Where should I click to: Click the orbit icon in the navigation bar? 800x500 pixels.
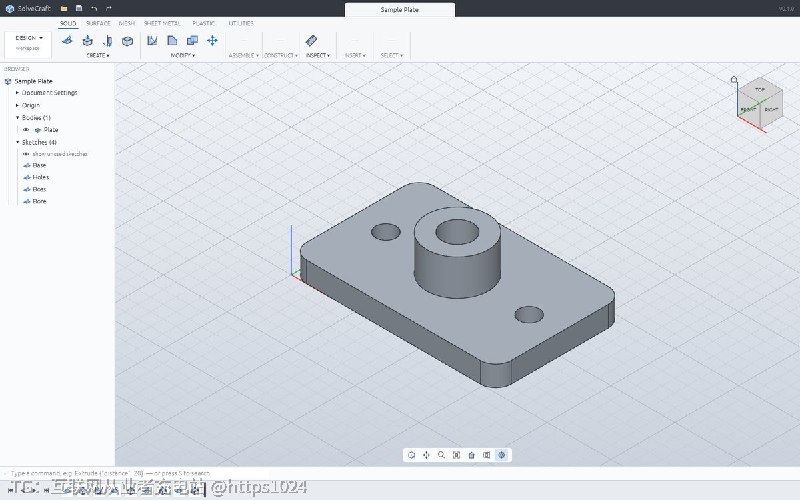tap(412, 455)
